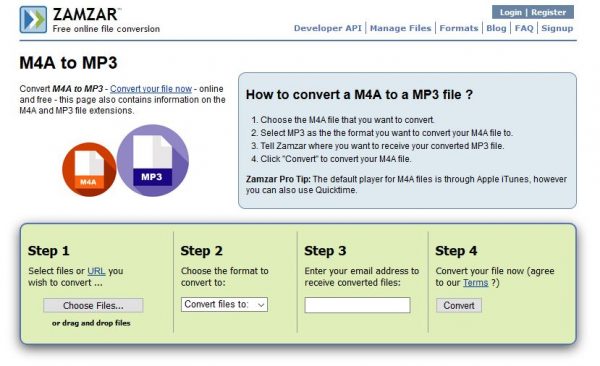Click the purple MP3 file icon
The image size is (600, 366).
click(x=153, y=160)
